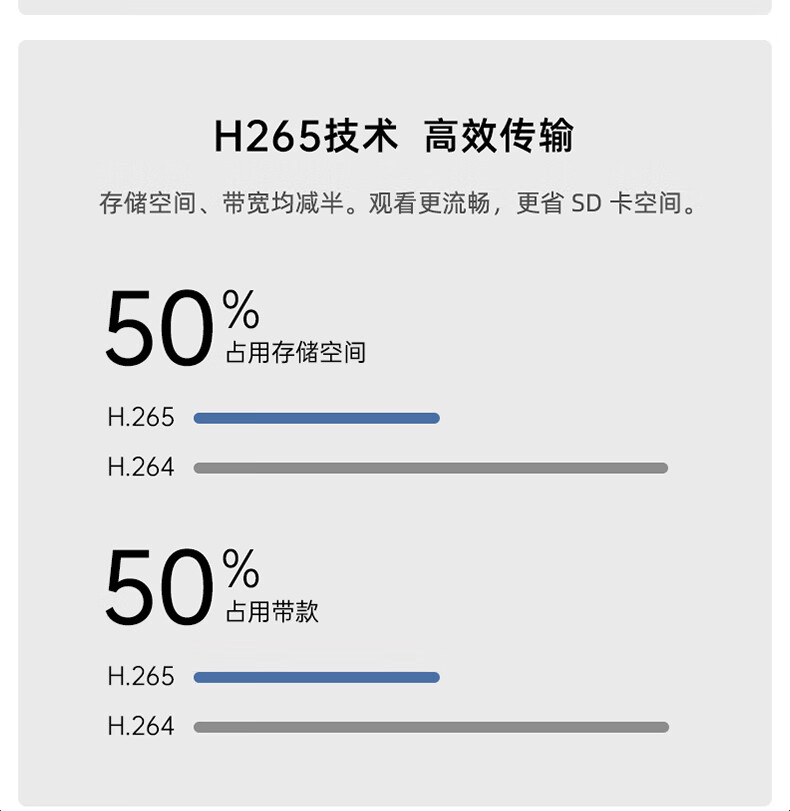Click the 高效传输 title text
Screen dimensions: 790x811
[499, 136]
